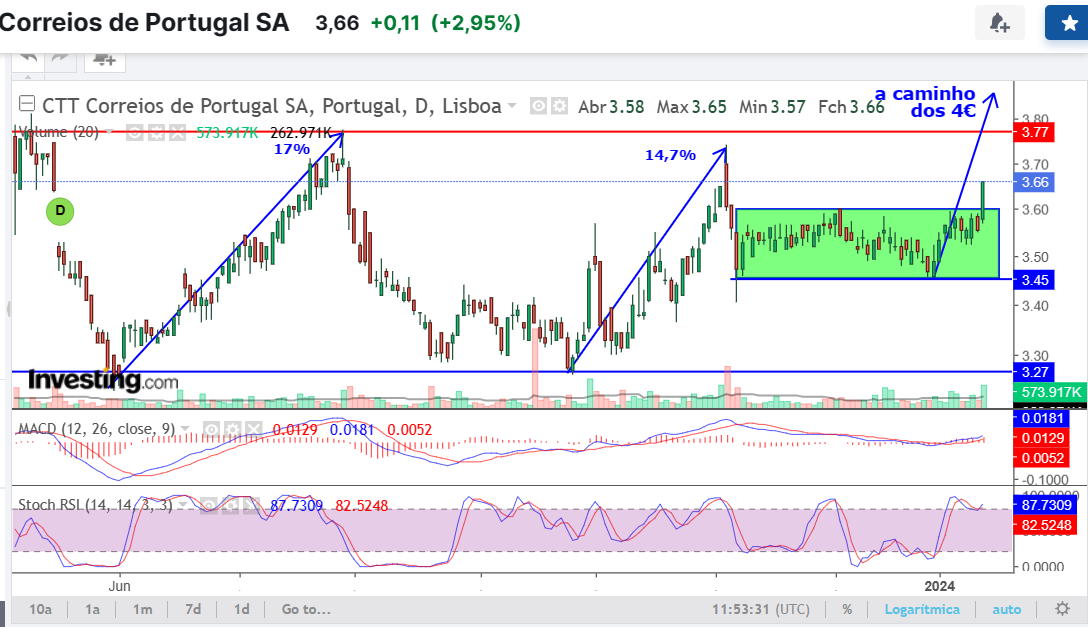Toggle visibility of main series eye icon
This screenshot has width=1088, height=627.
[538, 106]
